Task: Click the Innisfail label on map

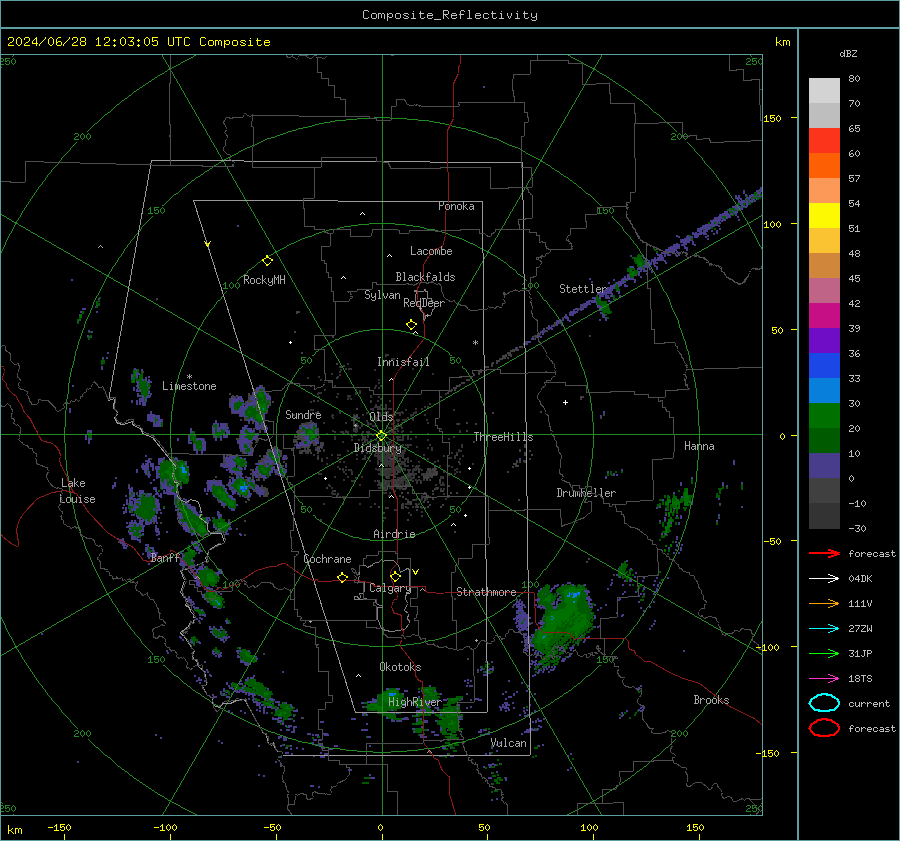Action: pos(403,362)
